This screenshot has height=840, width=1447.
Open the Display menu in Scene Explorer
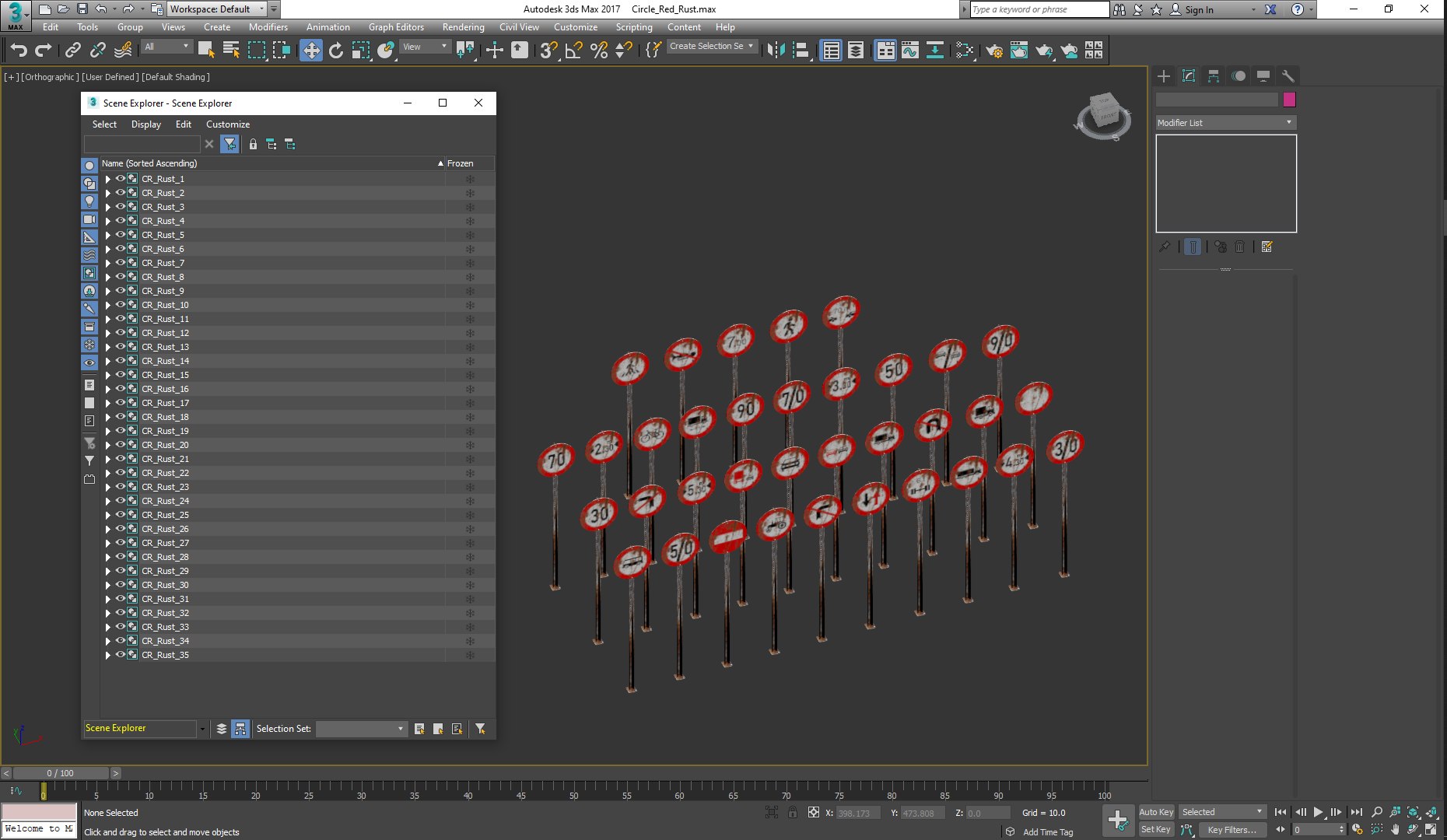coord(146,124)
